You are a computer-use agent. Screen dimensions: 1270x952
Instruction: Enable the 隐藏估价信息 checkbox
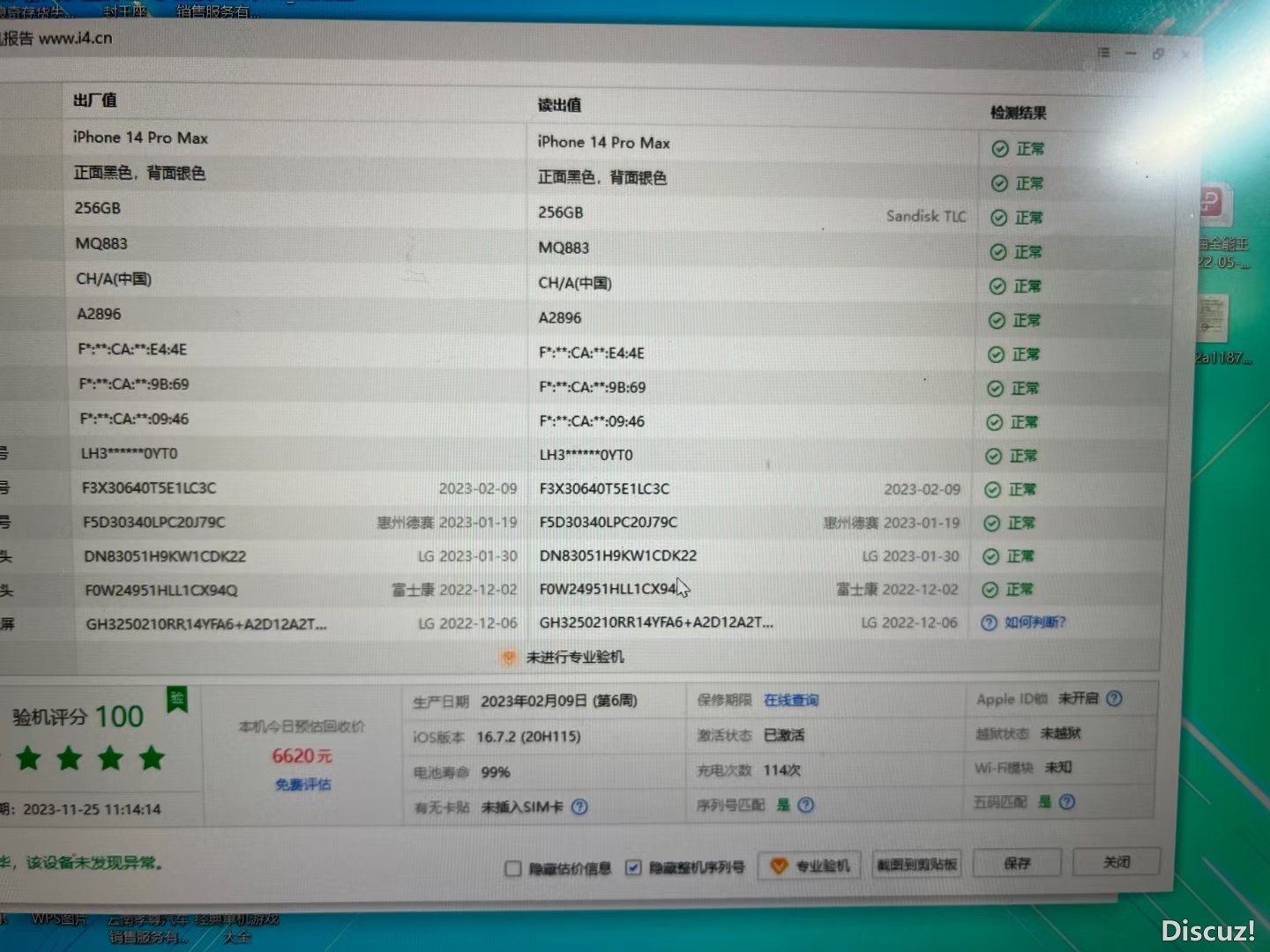(x=512, y=869)
